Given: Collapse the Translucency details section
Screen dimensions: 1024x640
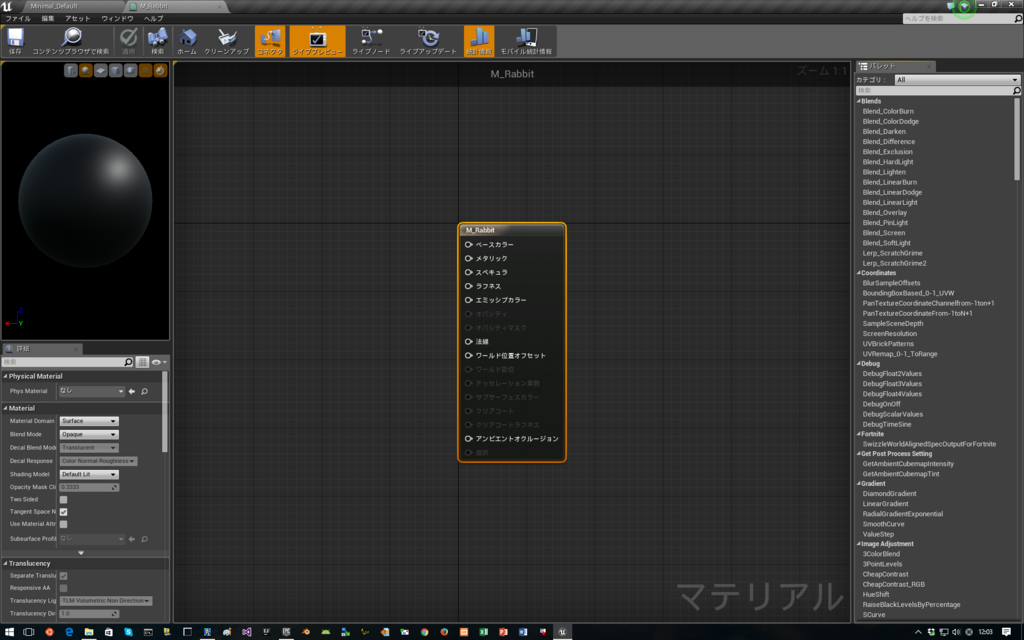Looking at the screenshot, I should [5, 564].
